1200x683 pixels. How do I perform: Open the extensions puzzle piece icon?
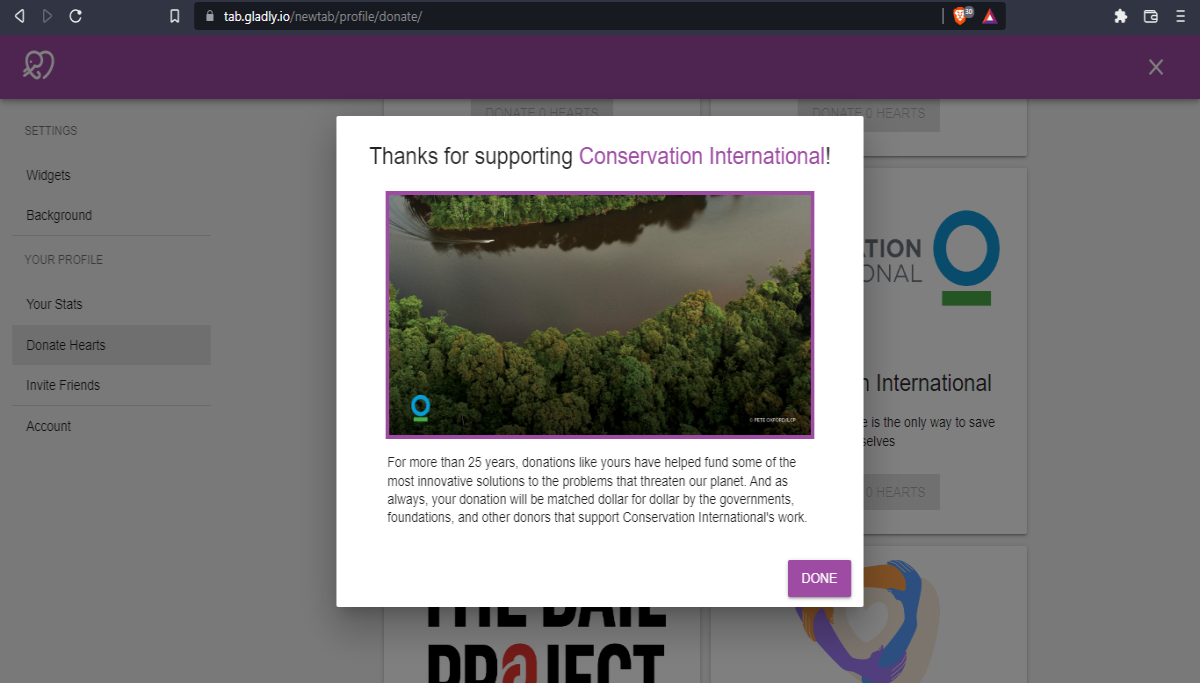[x=1121, y=16]
